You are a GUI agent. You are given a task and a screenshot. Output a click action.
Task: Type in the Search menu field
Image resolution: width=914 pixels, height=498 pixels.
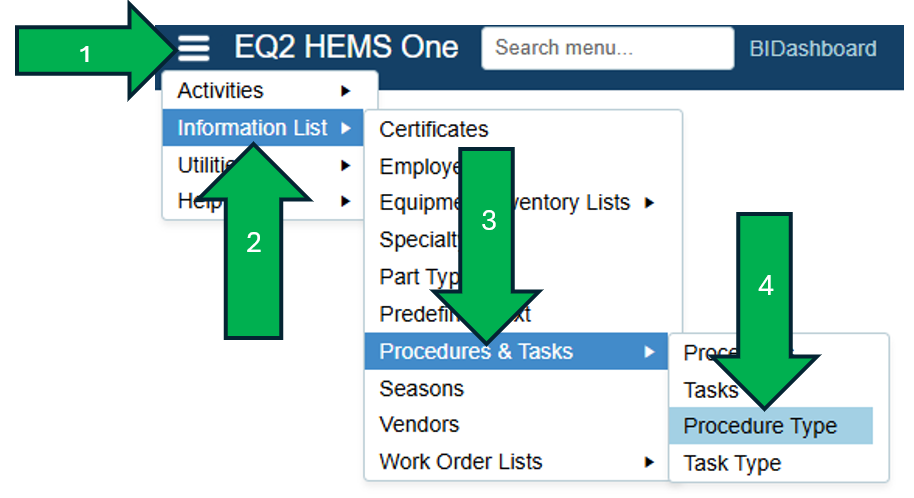pyautogui.click(x=607, y=48)
